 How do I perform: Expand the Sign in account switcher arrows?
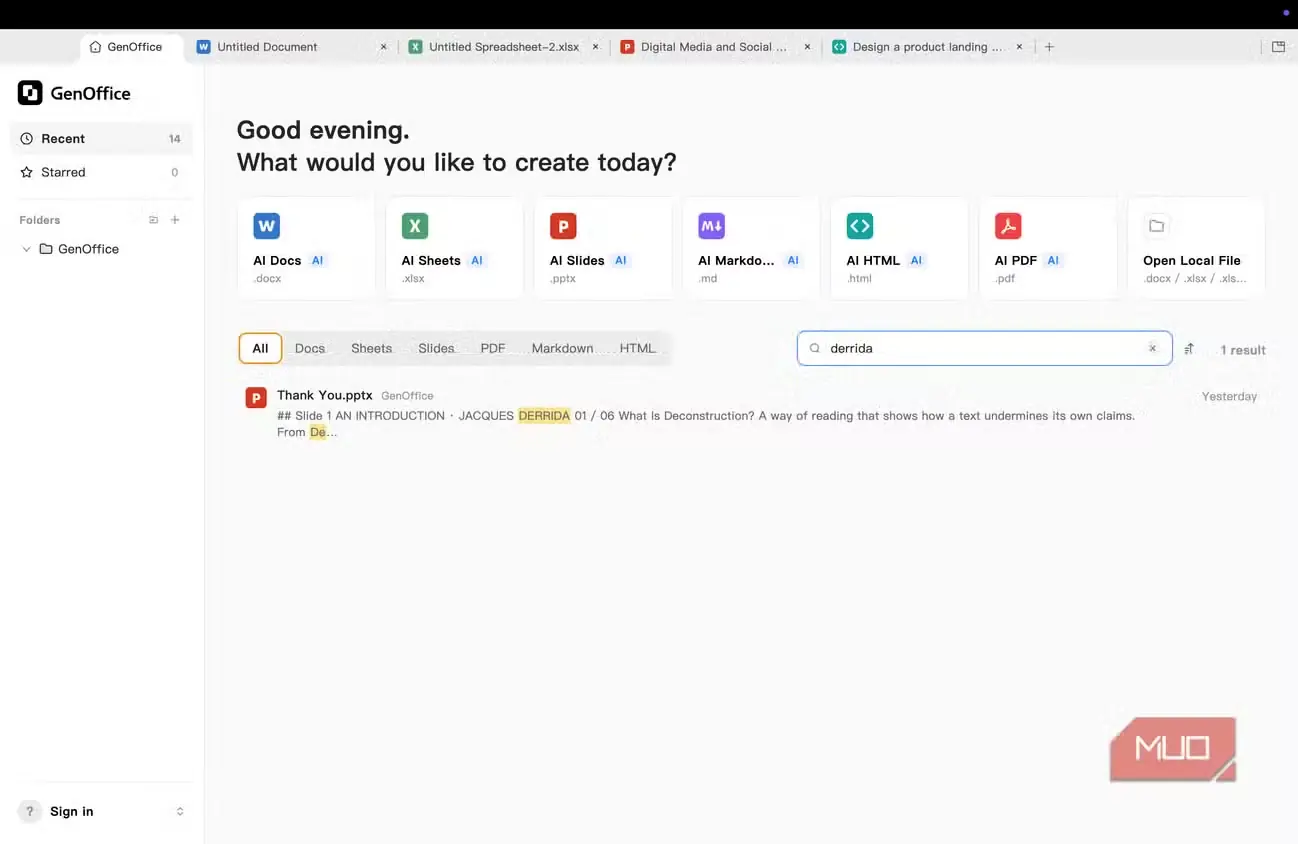coord(180,811)
